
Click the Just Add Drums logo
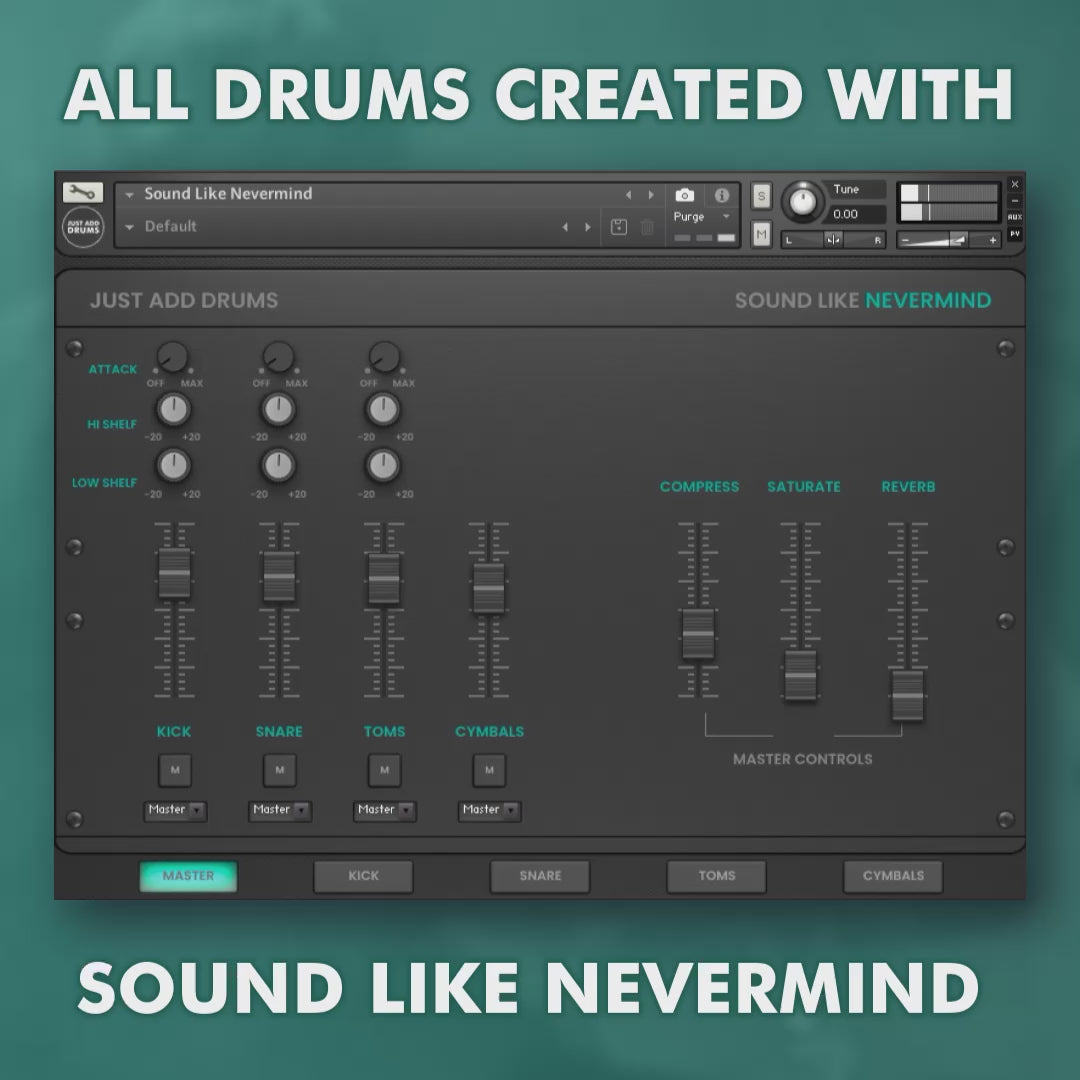(x=82, y=227)
